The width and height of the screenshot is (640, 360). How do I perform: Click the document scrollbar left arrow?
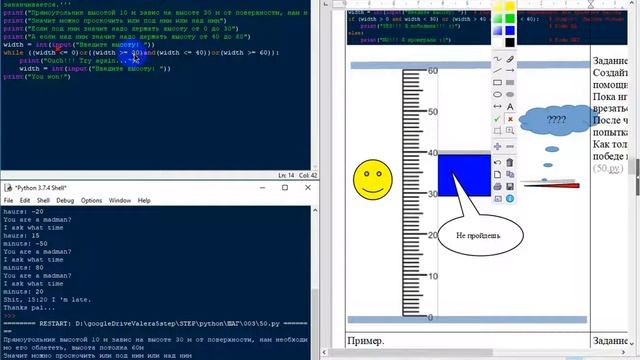tap(325, 352)
